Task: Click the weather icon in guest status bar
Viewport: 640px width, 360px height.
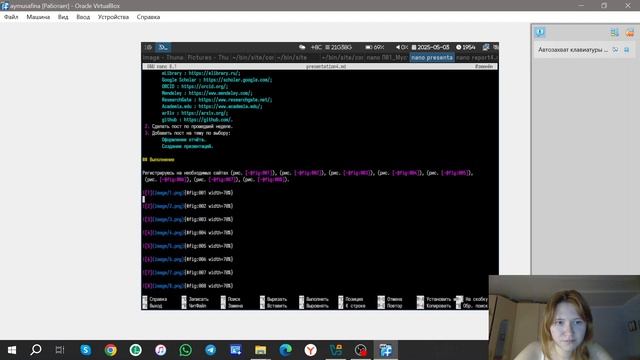Action: tap(302, 47)
